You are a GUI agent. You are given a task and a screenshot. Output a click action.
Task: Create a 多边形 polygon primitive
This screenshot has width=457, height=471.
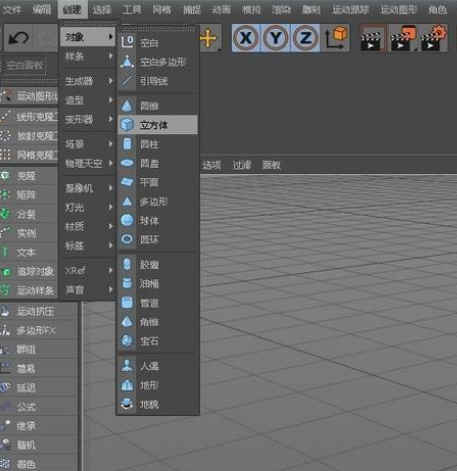click(x=158, y=201)
